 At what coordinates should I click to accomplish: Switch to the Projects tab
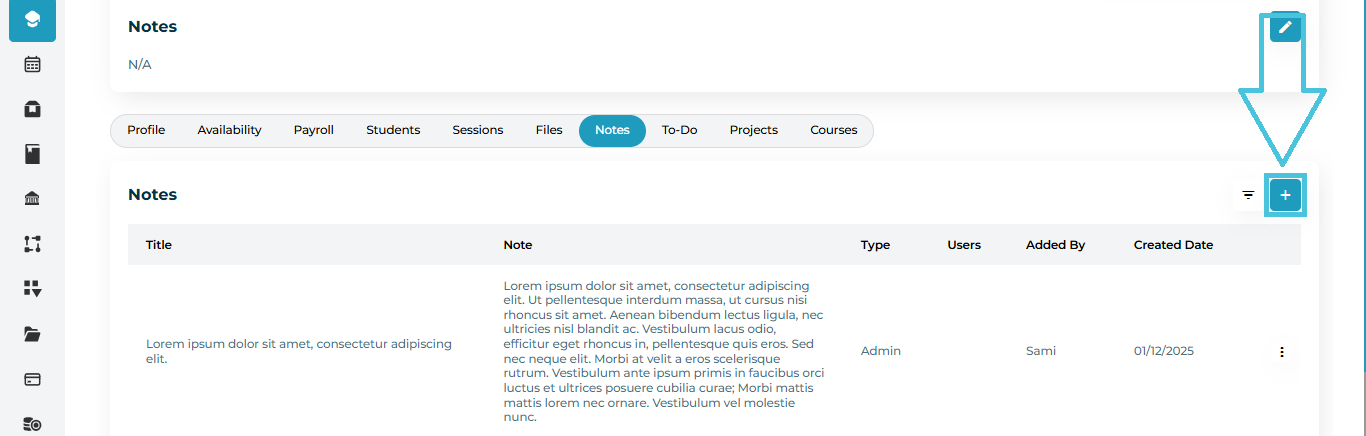coord(753,130)
